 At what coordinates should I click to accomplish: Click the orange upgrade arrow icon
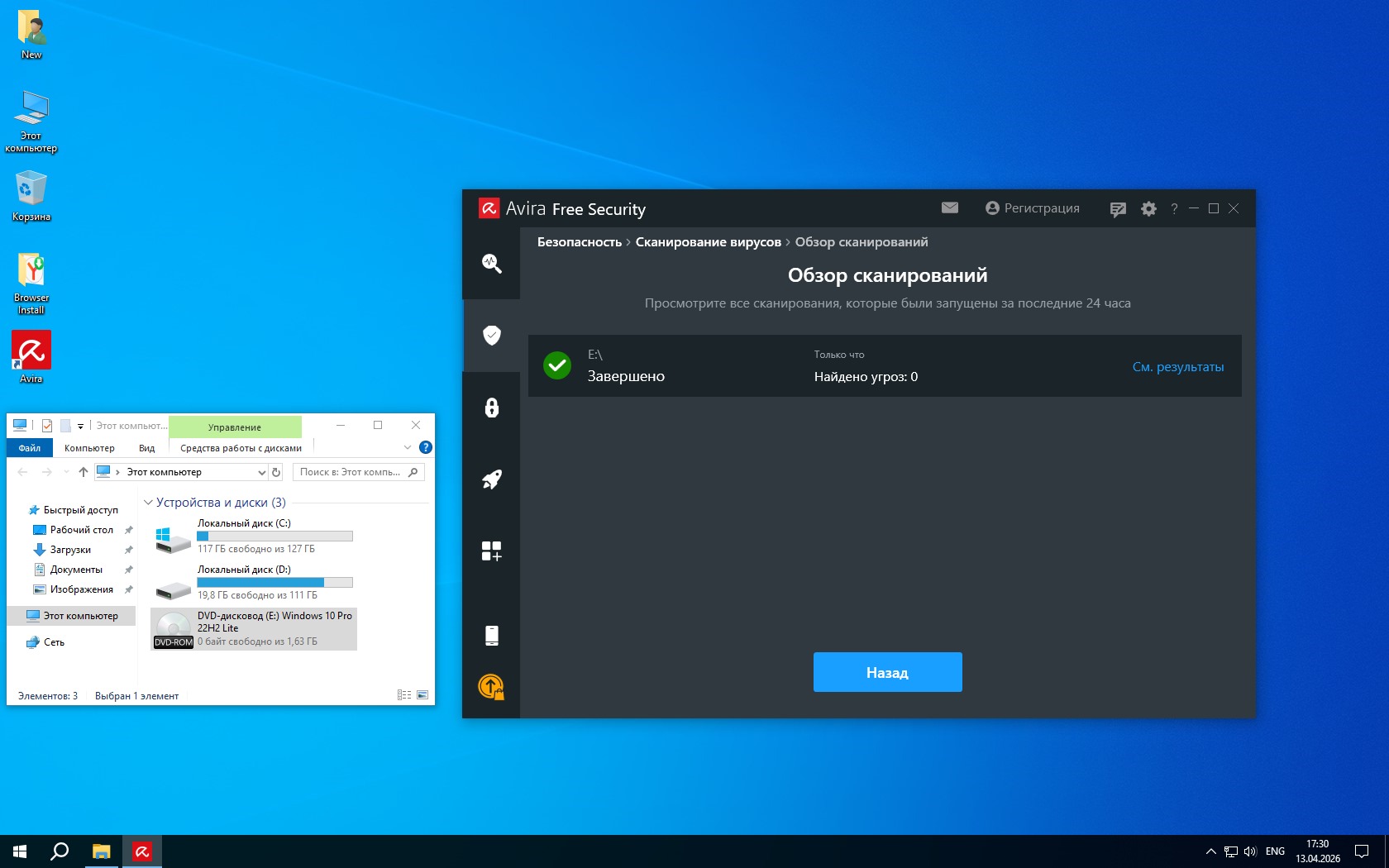tap(491, 686)
